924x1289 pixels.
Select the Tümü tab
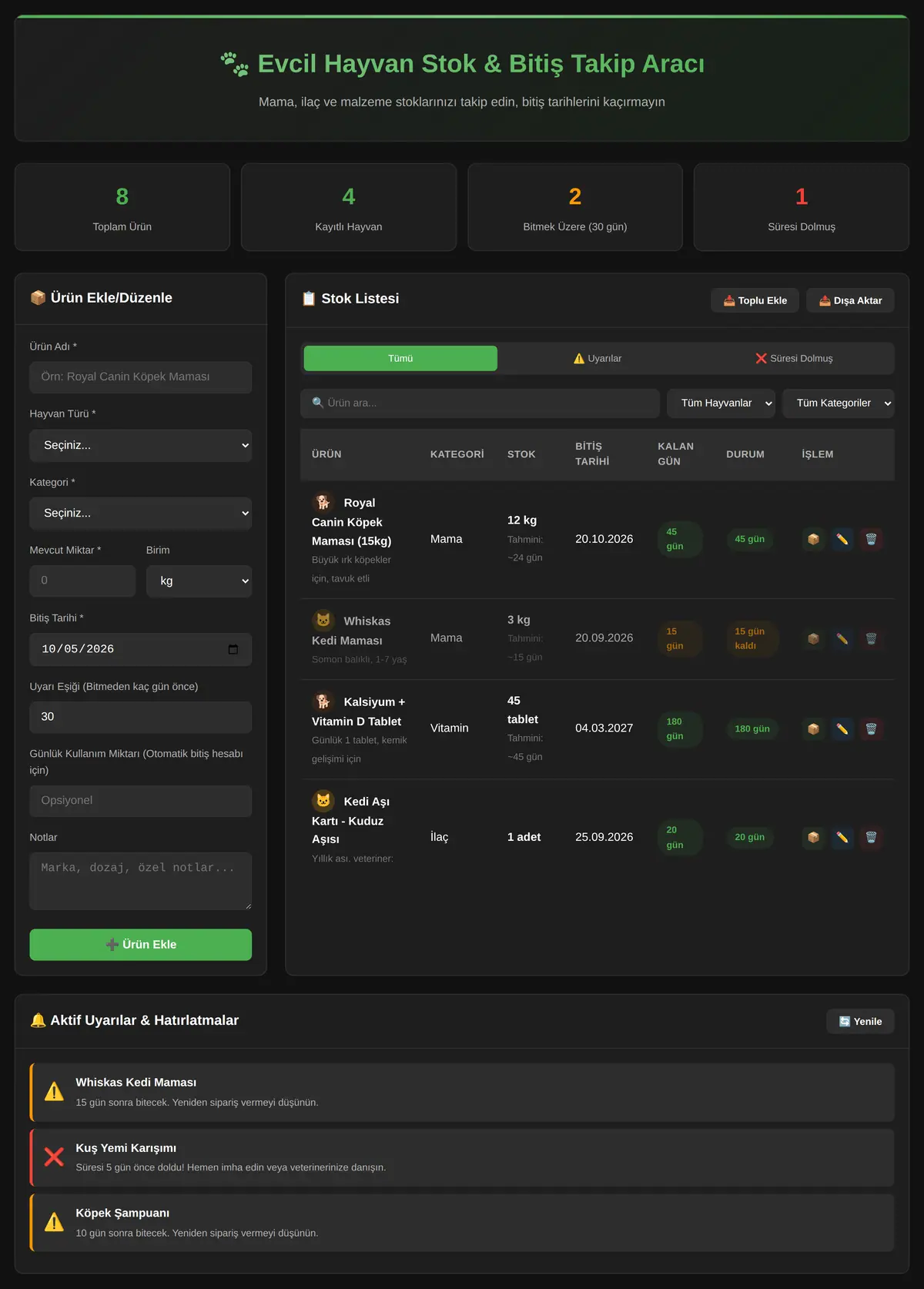400,358
